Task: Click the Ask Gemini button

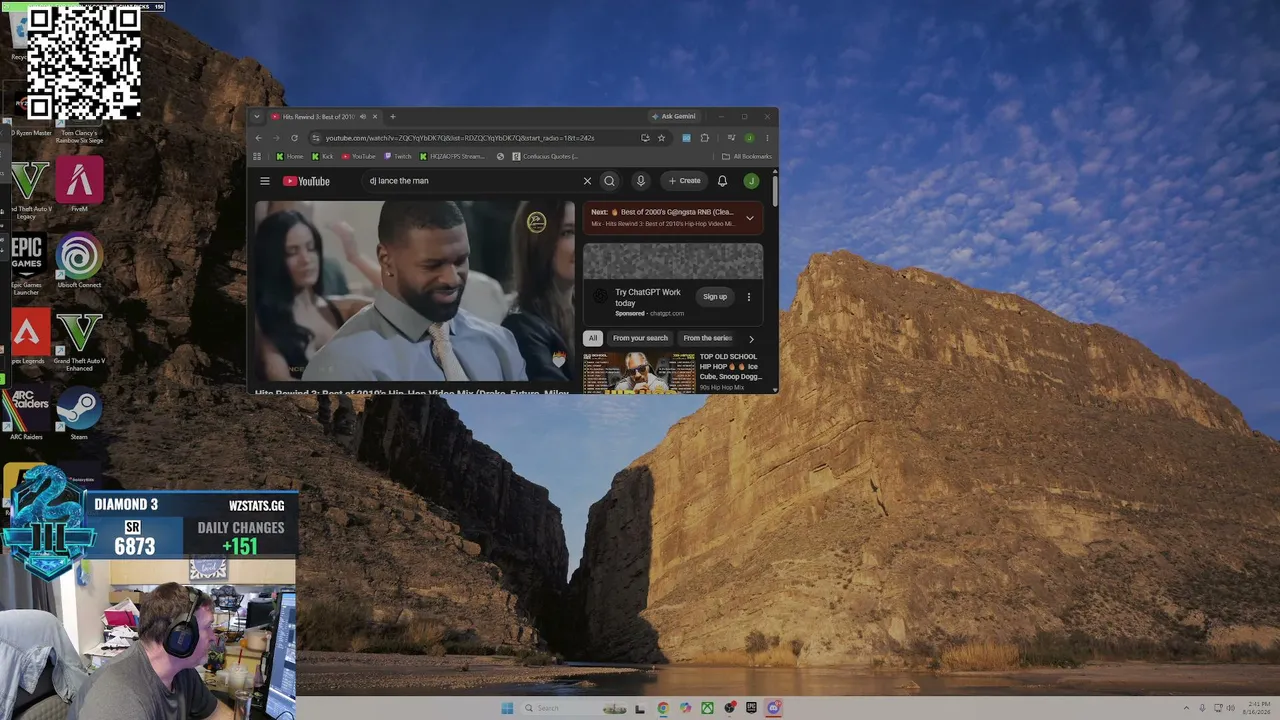Action: pos(673,116)
